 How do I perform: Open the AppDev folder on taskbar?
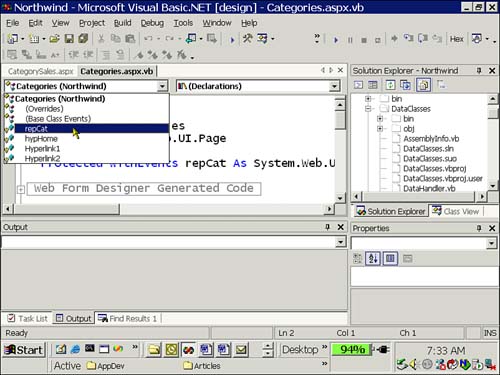106,366
